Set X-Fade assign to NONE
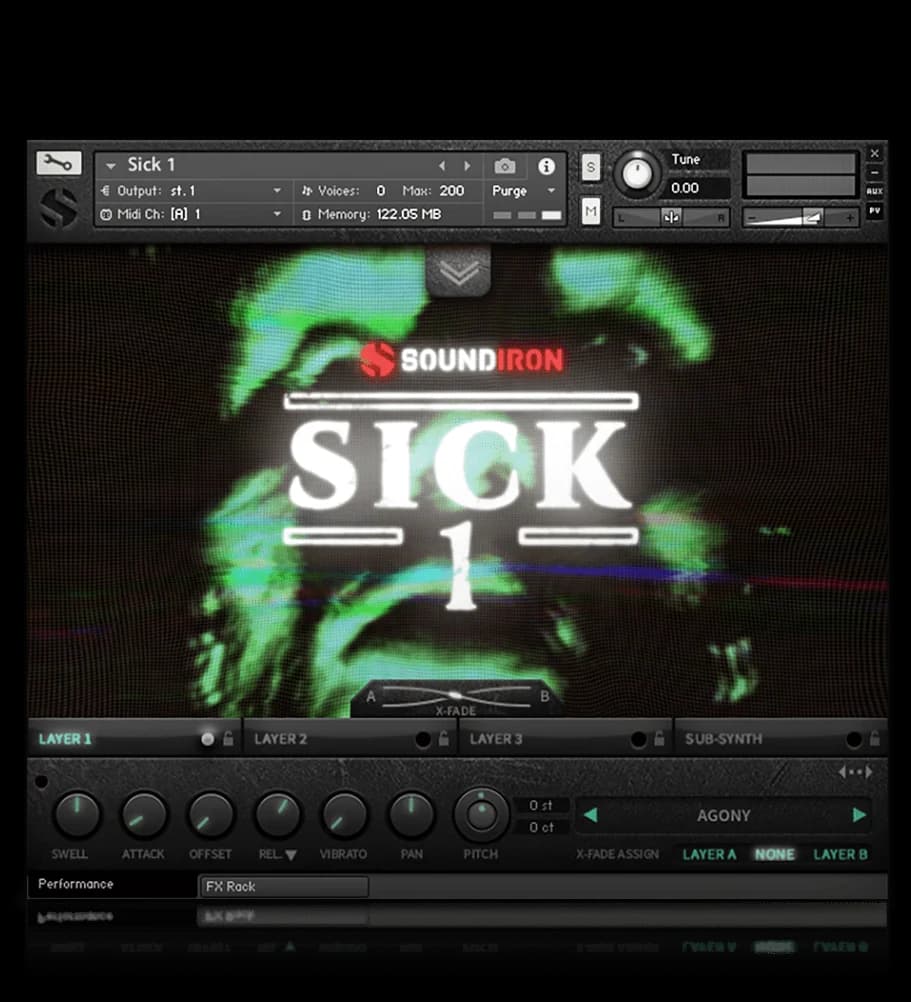Viewport: 911px width, 1002px height. [x=774, y=854]
